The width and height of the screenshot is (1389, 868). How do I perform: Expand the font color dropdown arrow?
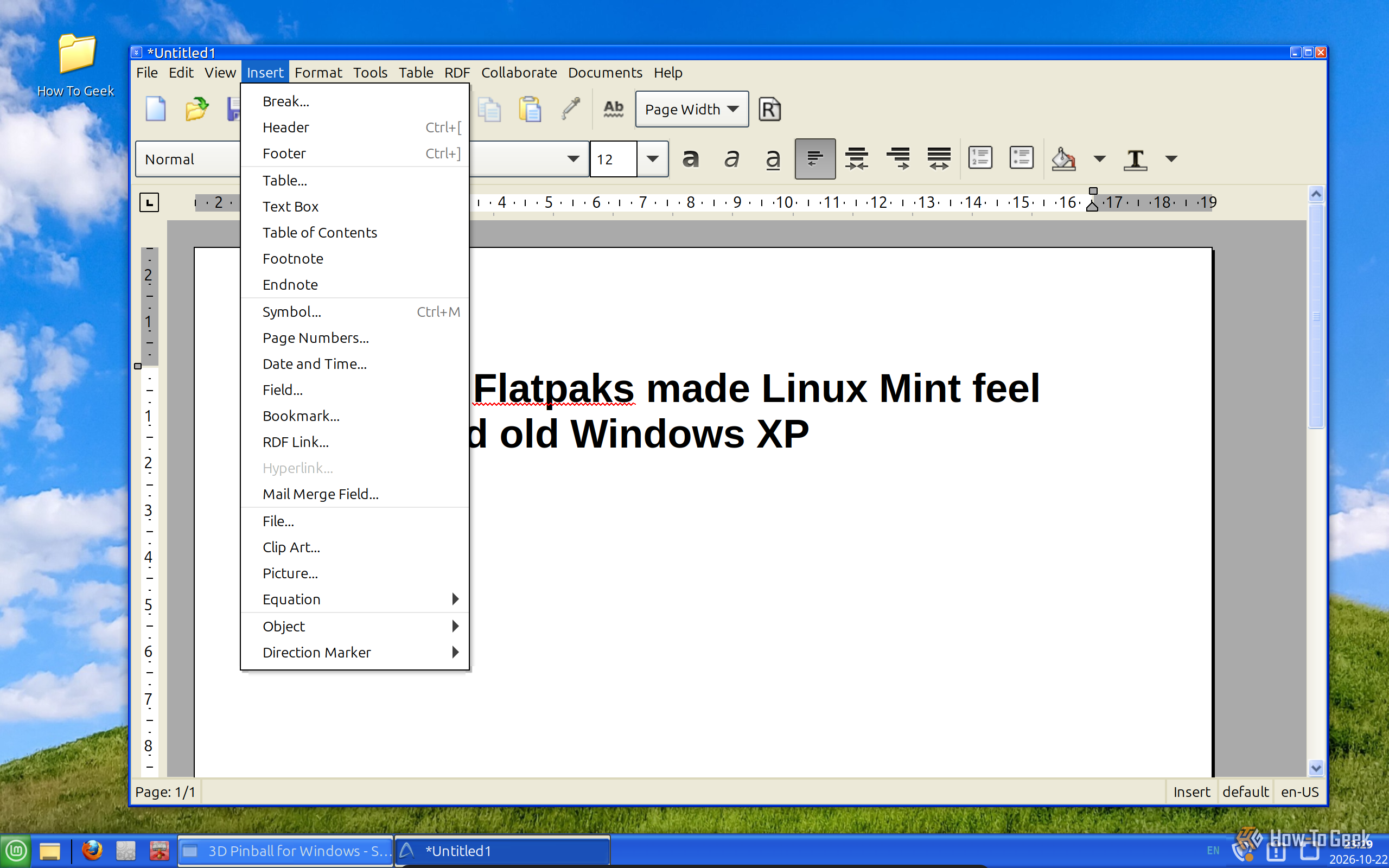(1171, 159)
